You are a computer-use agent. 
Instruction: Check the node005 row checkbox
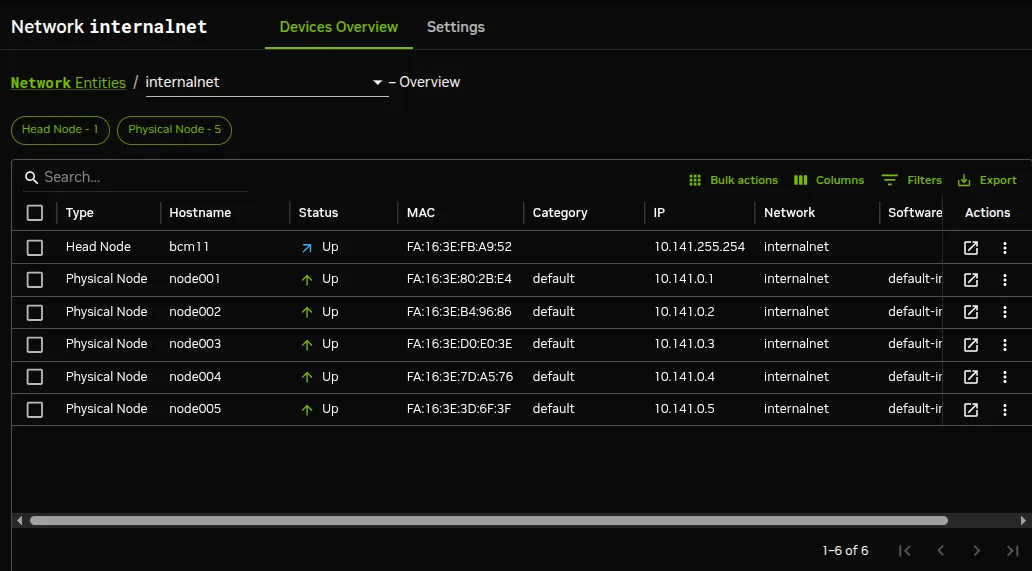[35, 409]
